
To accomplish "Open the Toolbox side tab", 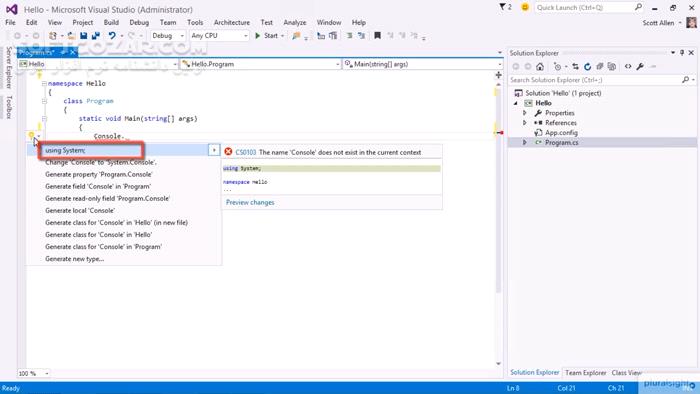I will (x=8, y=107).
